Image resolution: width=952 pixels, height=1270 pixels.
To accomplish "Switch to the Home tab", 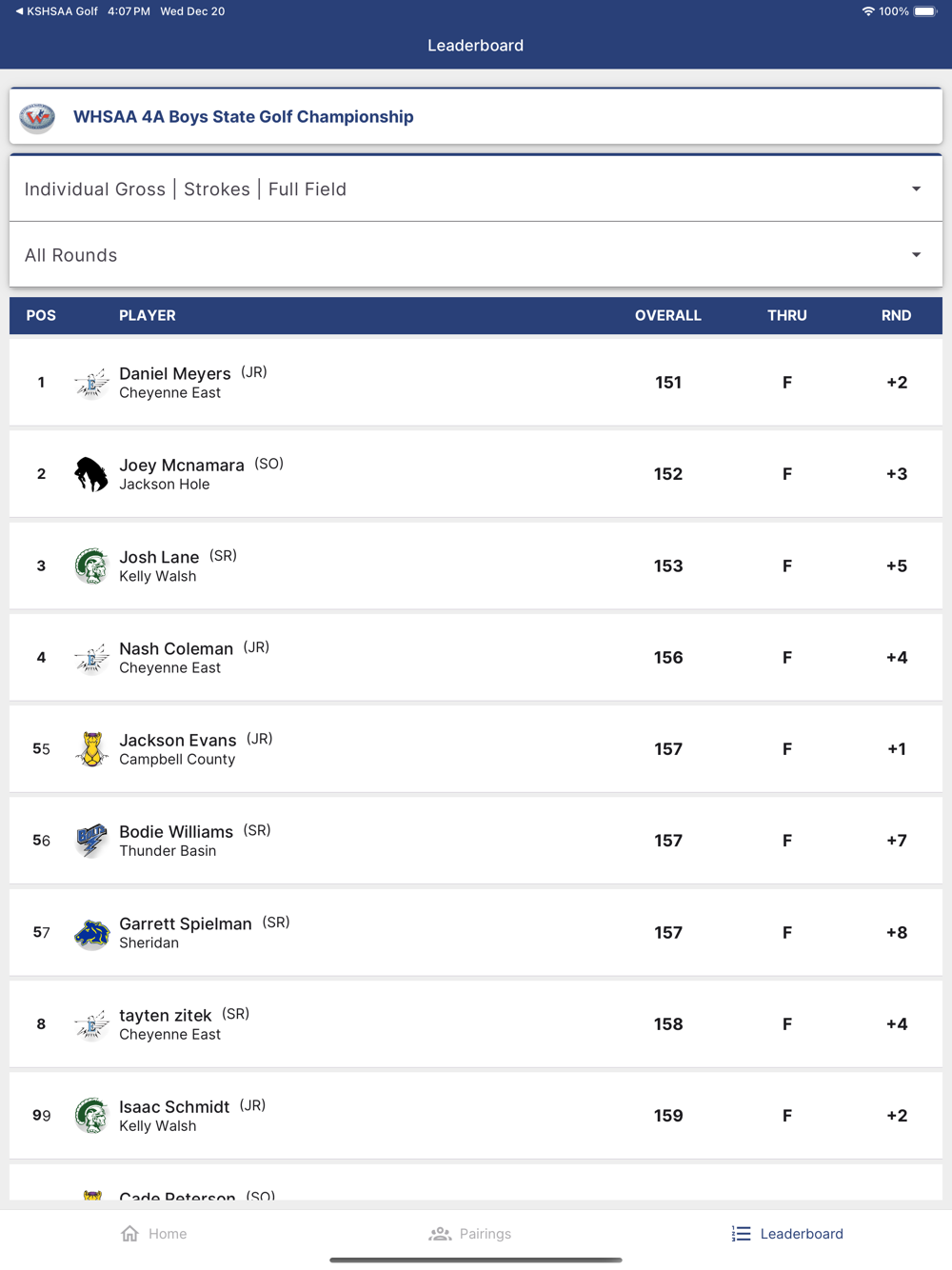I will point(154,1234).
